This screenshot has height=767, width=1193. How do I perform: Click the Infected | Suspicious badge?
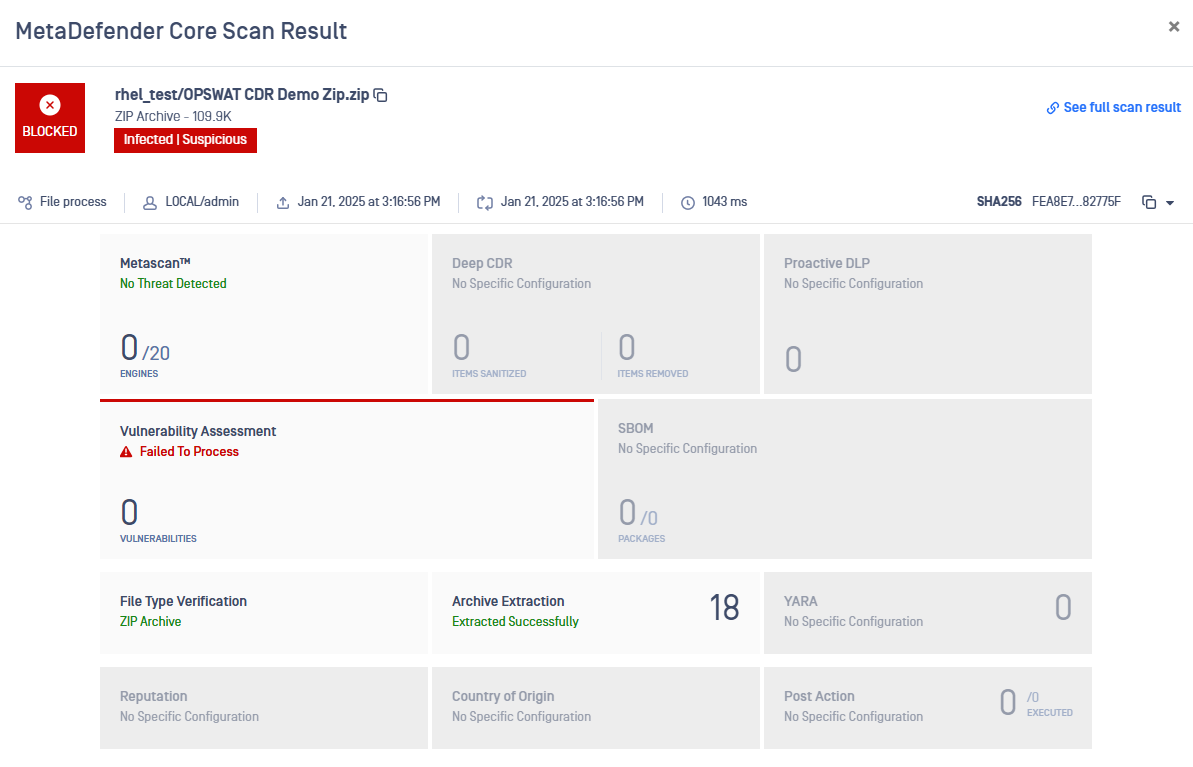pos(185,140)
